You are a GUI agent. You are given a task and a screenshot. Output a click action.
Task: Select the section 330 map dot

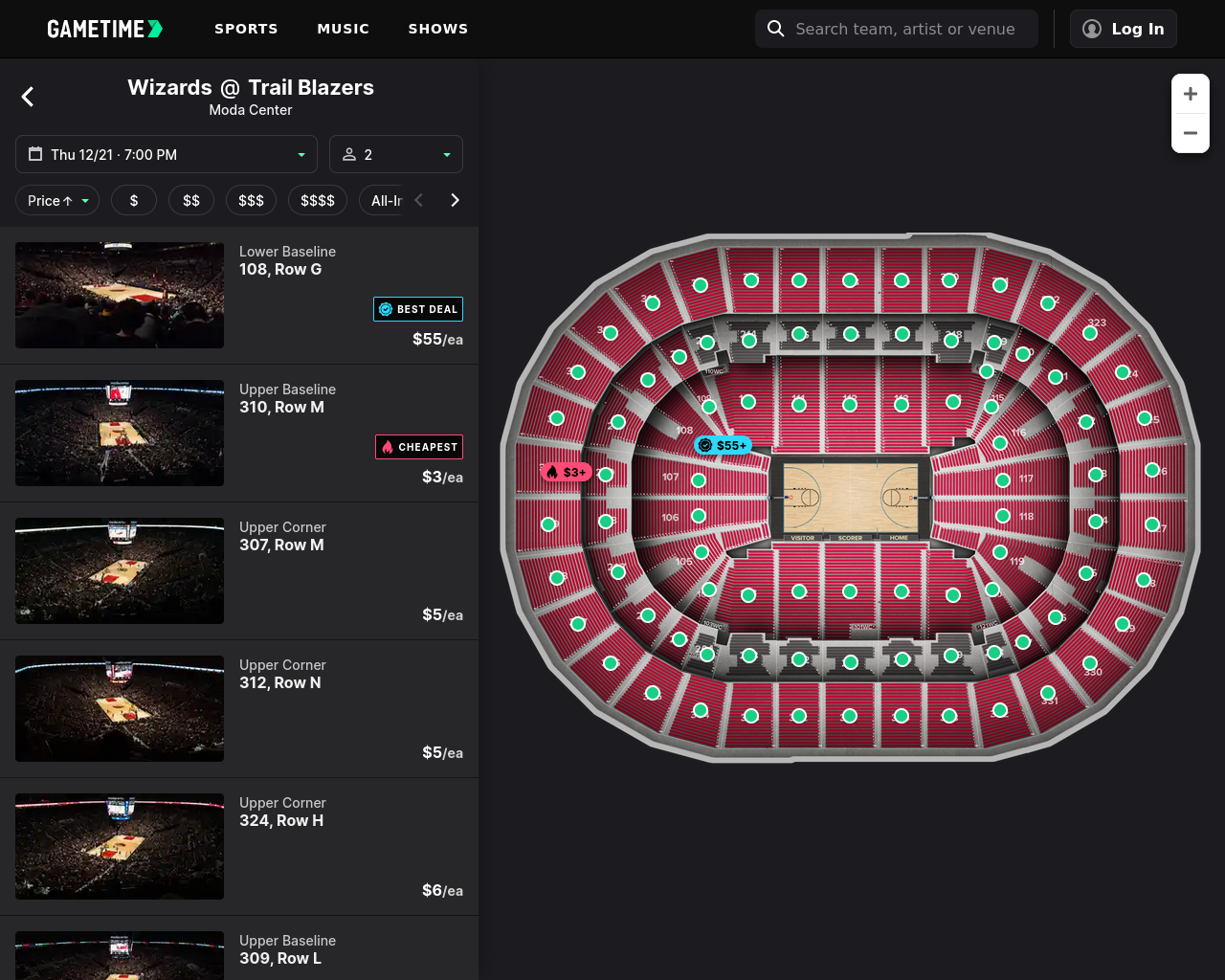pos(1090,663)
